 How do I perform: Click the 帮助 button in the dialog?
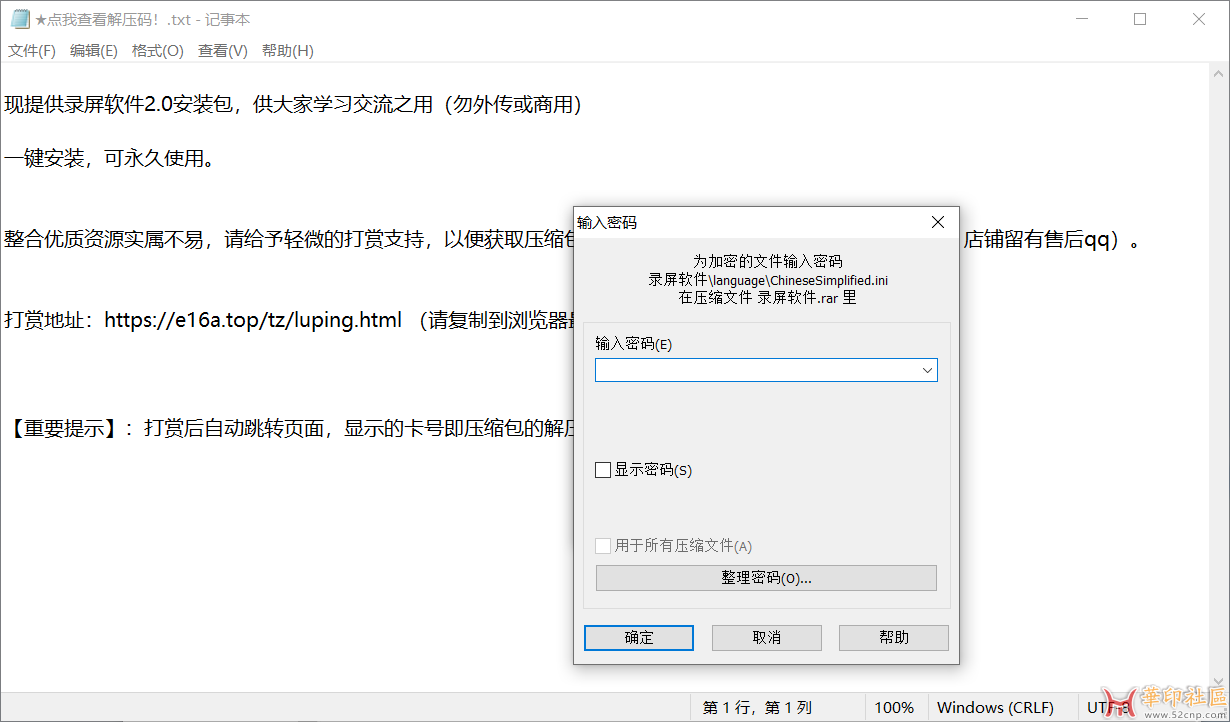(893, 638)
